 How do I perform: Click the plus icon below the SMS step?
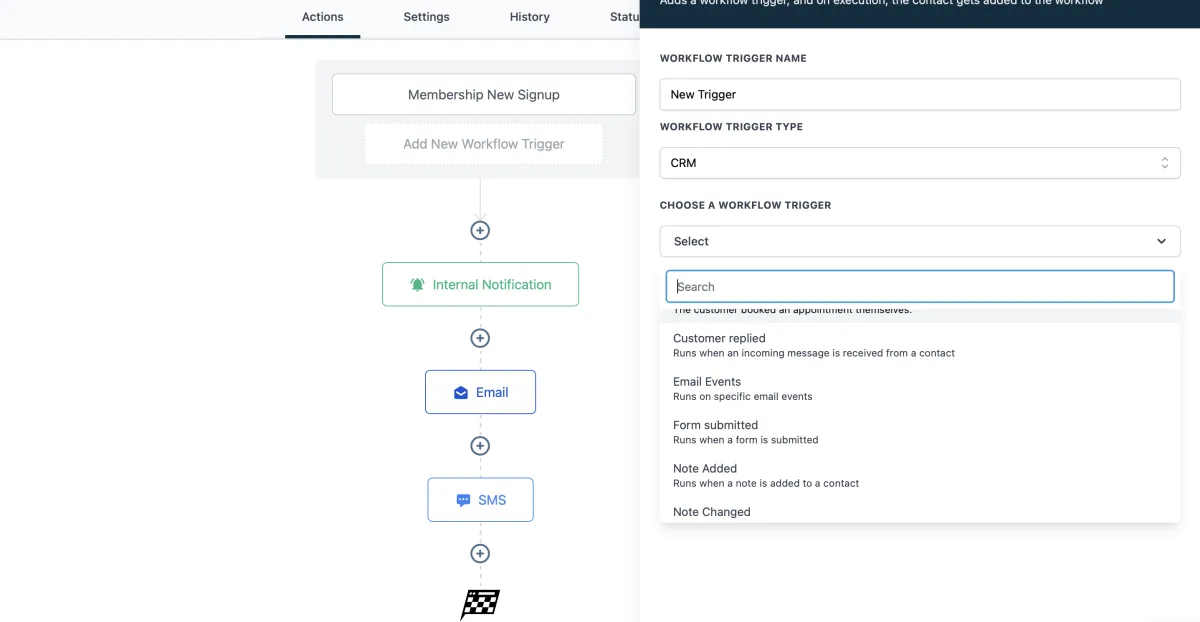480,553
